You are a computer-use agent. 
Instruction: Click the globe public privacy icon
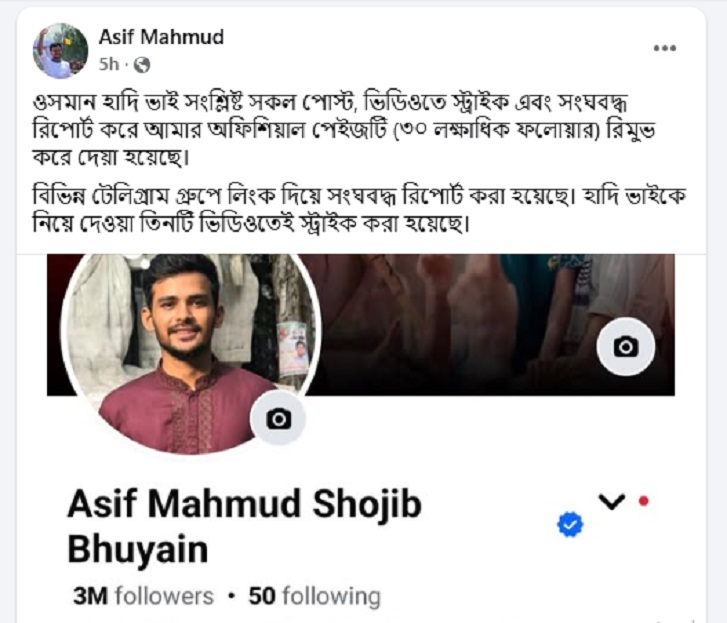click(142, 65)
